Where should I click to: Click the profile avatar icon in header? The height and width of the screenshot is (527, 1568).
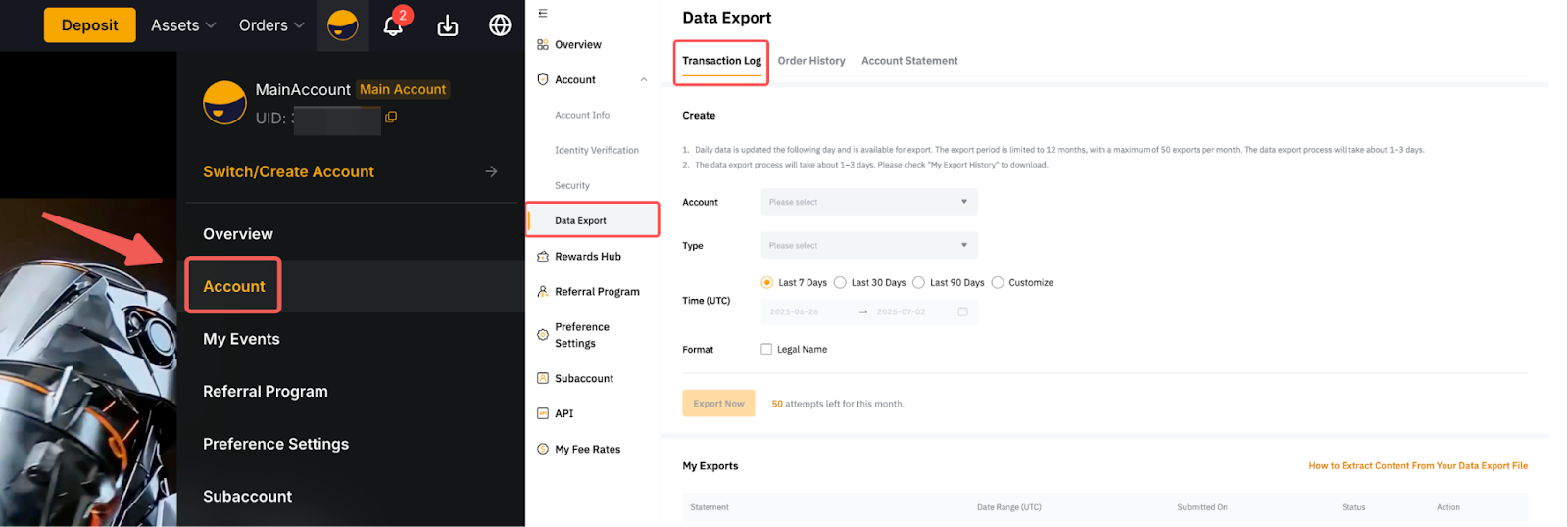[342, 25]
